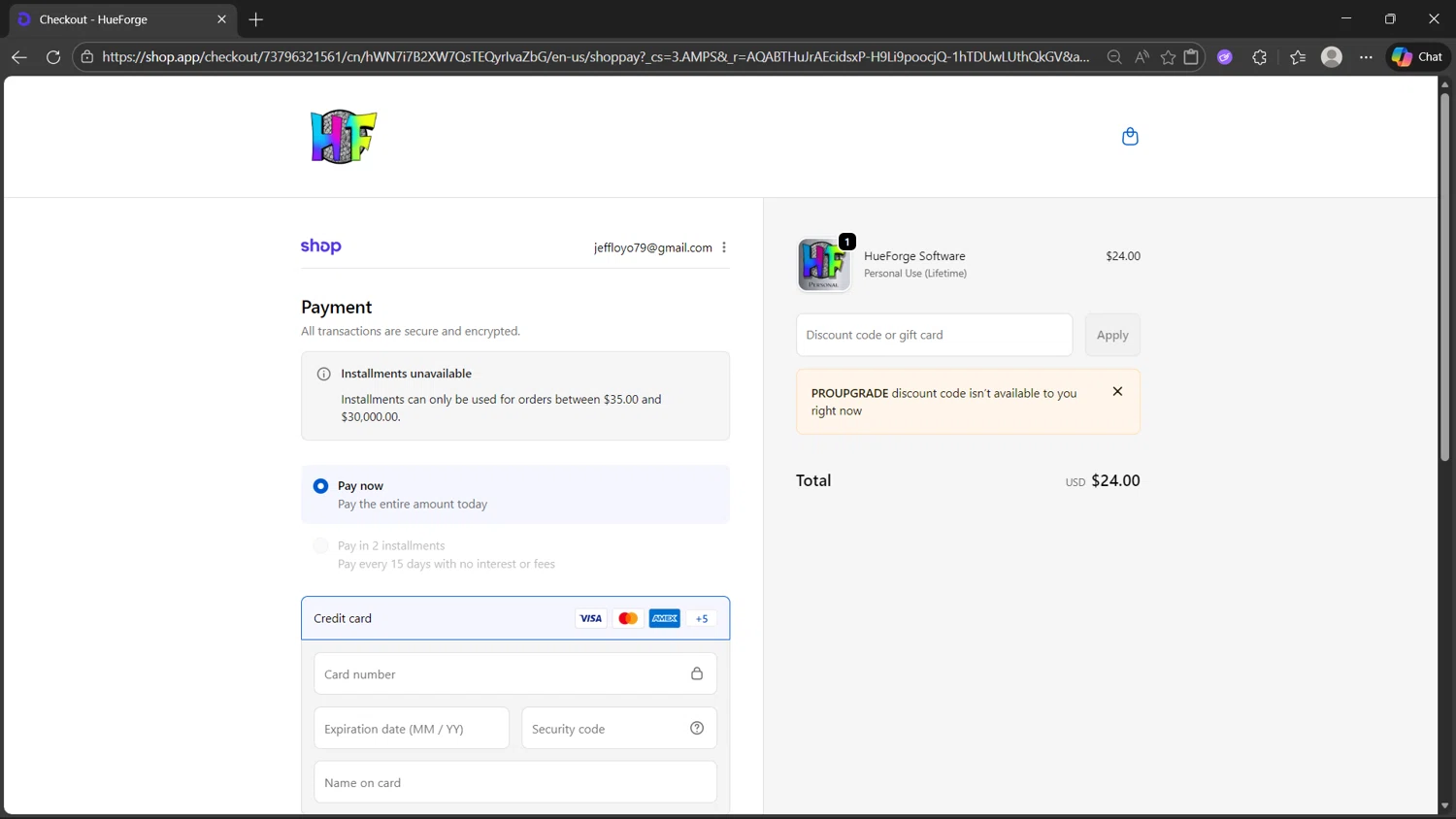The image size is (1456, 819).
Task: Show the +5 more card brands
Action: pyautogui.click(x=702, y=618)
